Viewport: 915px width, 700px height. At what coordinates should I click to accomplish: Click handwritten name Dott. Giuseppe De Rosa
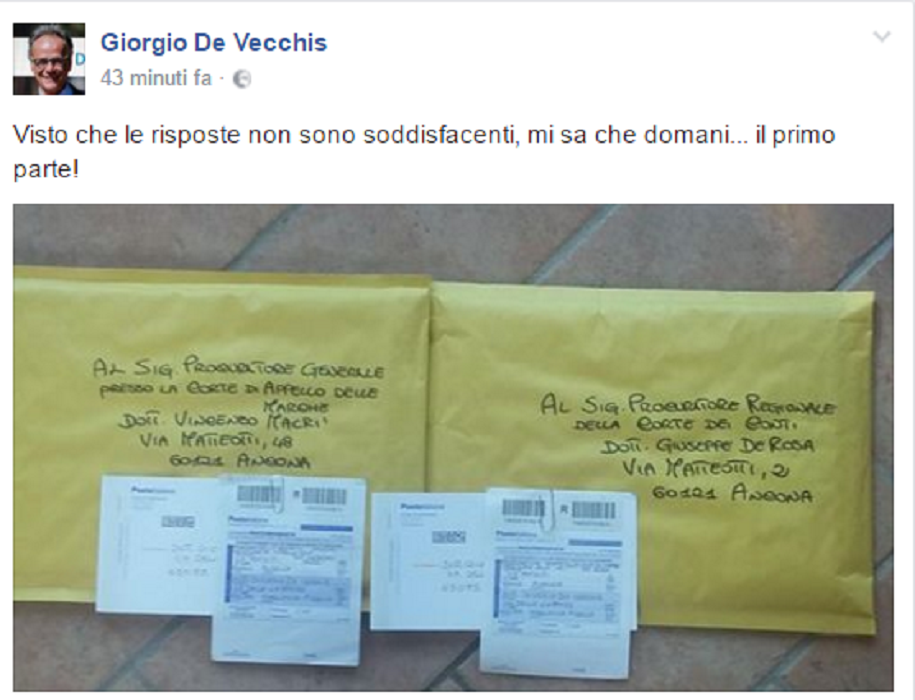pyautogui.click(x=708, y=446)
